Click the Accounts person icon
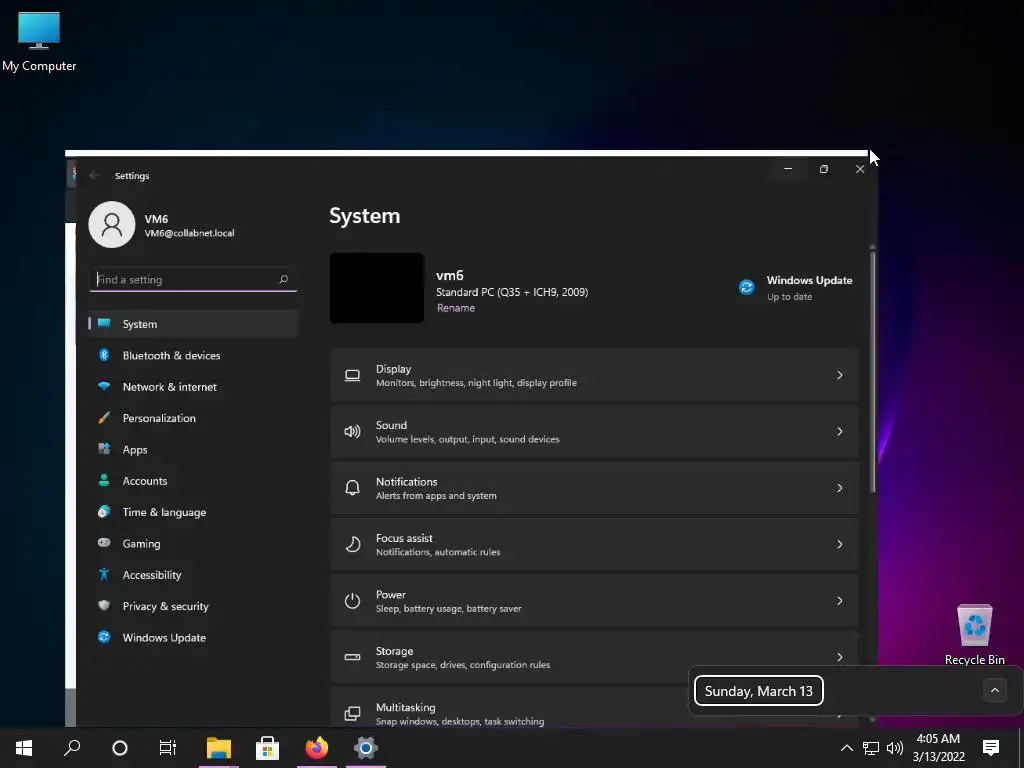The width and height of the screenshot is (1024, 768). pos(104,480)
